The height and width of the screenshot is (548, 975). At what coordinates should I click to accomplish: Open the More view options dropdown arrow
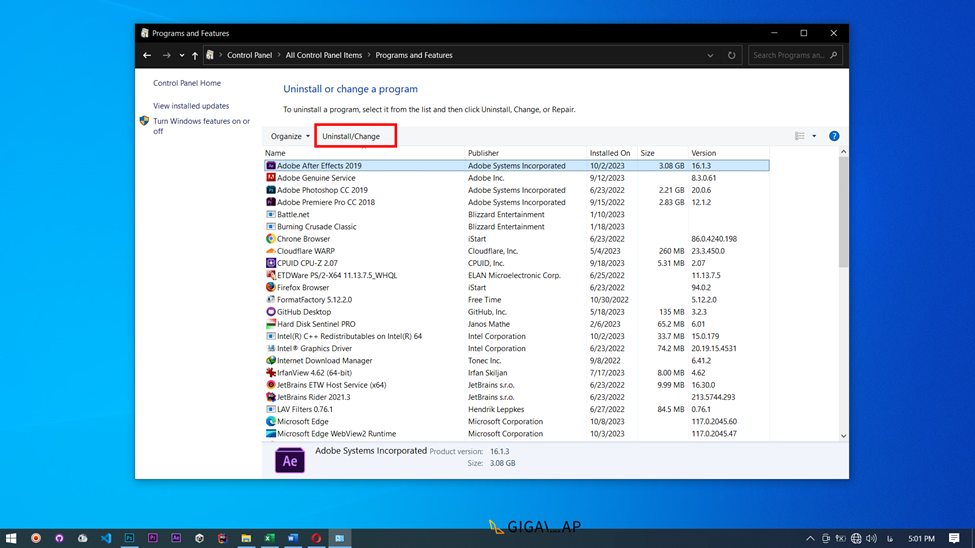814,136
